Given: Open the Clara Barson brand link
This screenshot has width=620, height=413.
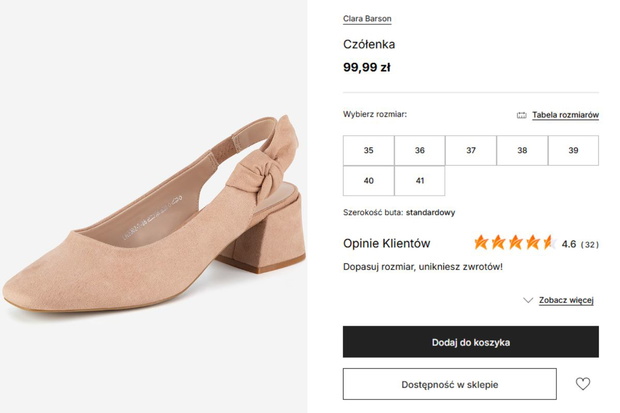Looking at the screenshot, I should [x=367, y=19].
